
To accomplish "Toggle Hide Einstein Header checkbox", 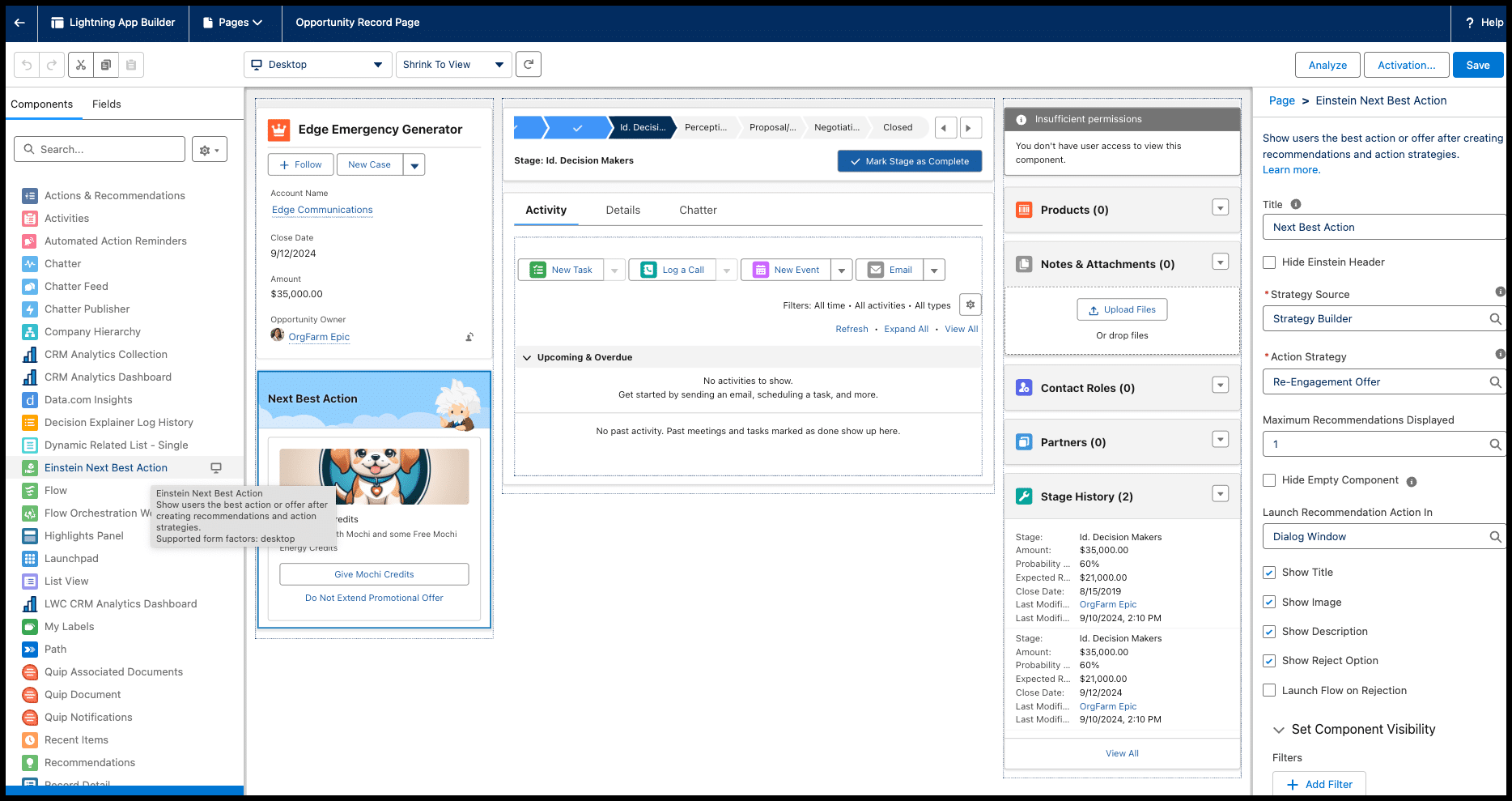I will click(x=1269, y=262).
